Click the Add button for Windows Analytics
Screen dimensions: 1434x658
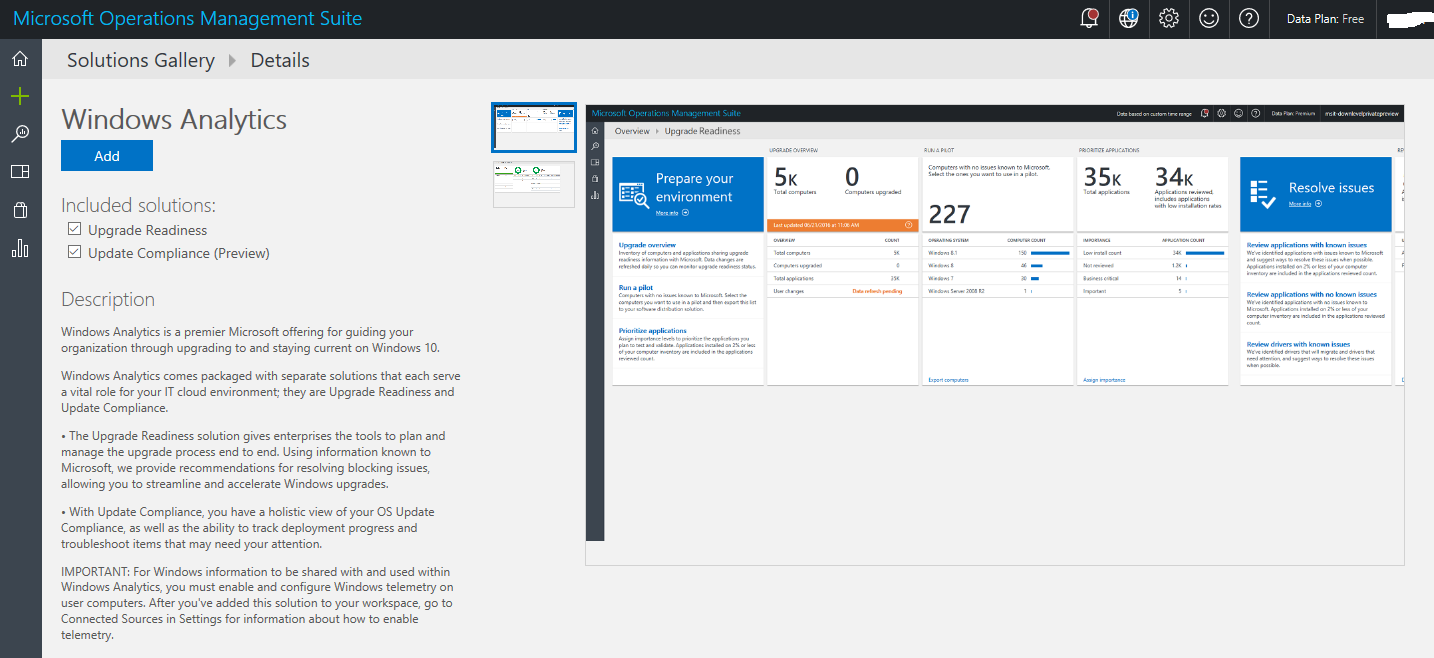point(106,155)
